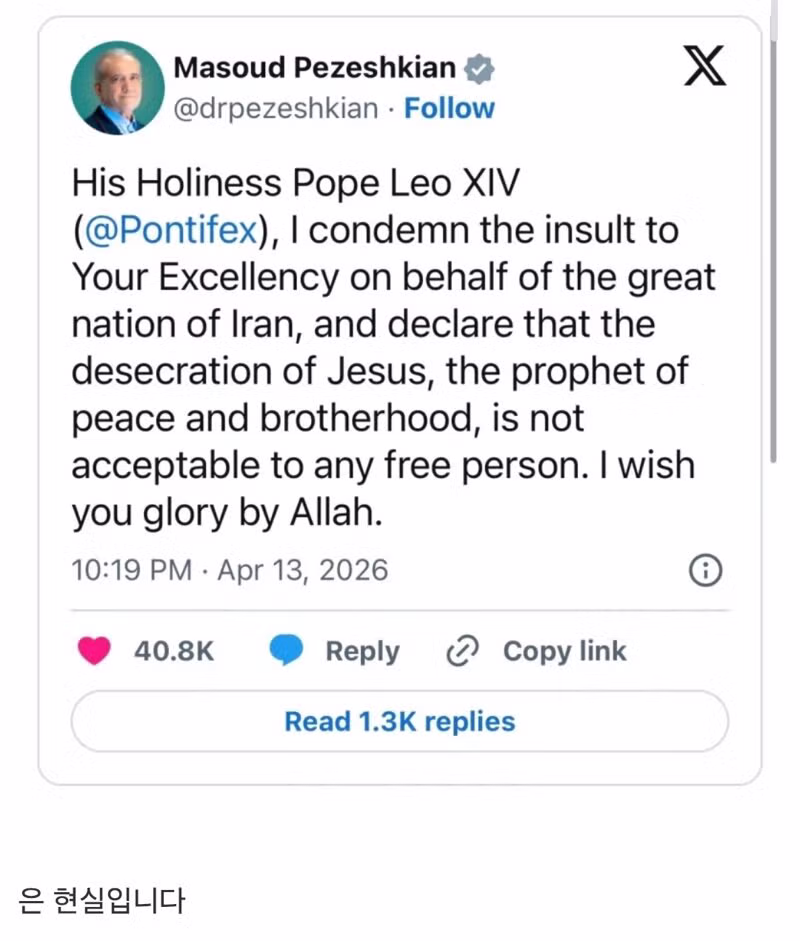
Task: Click the blue verified badge
Action: pyautogui.click(x=480, y=69)
